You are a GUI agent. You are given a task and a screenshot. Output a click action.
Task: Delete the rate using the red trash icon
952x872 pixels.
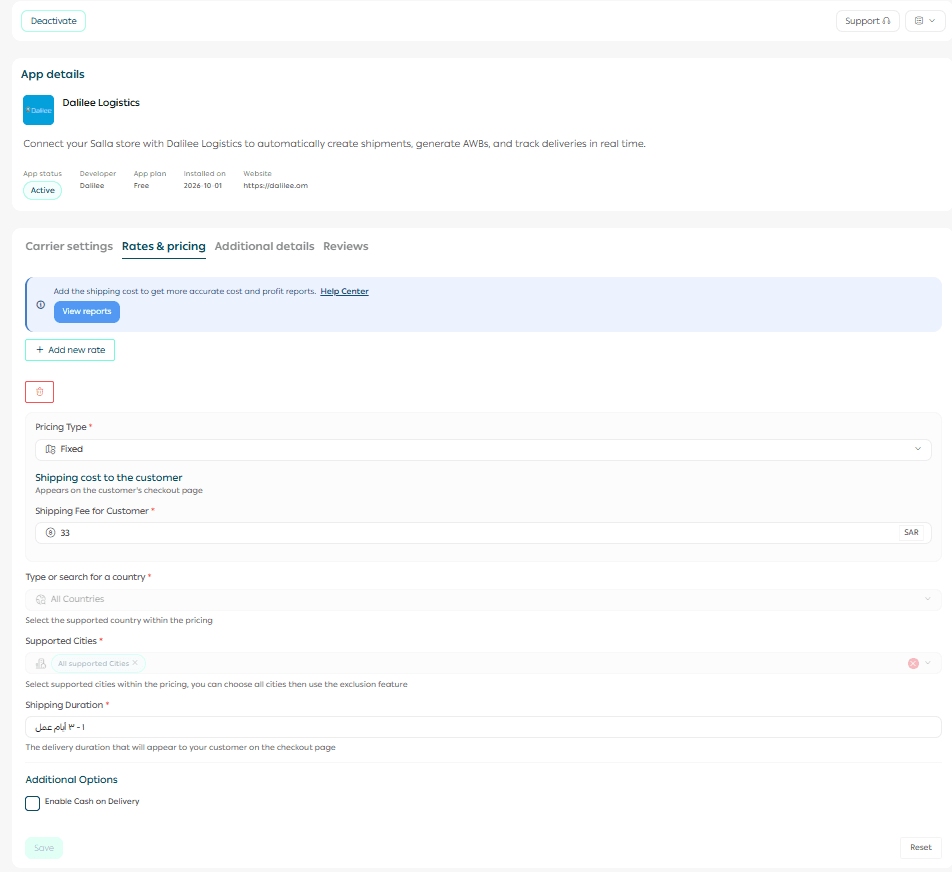coord(39,392)
